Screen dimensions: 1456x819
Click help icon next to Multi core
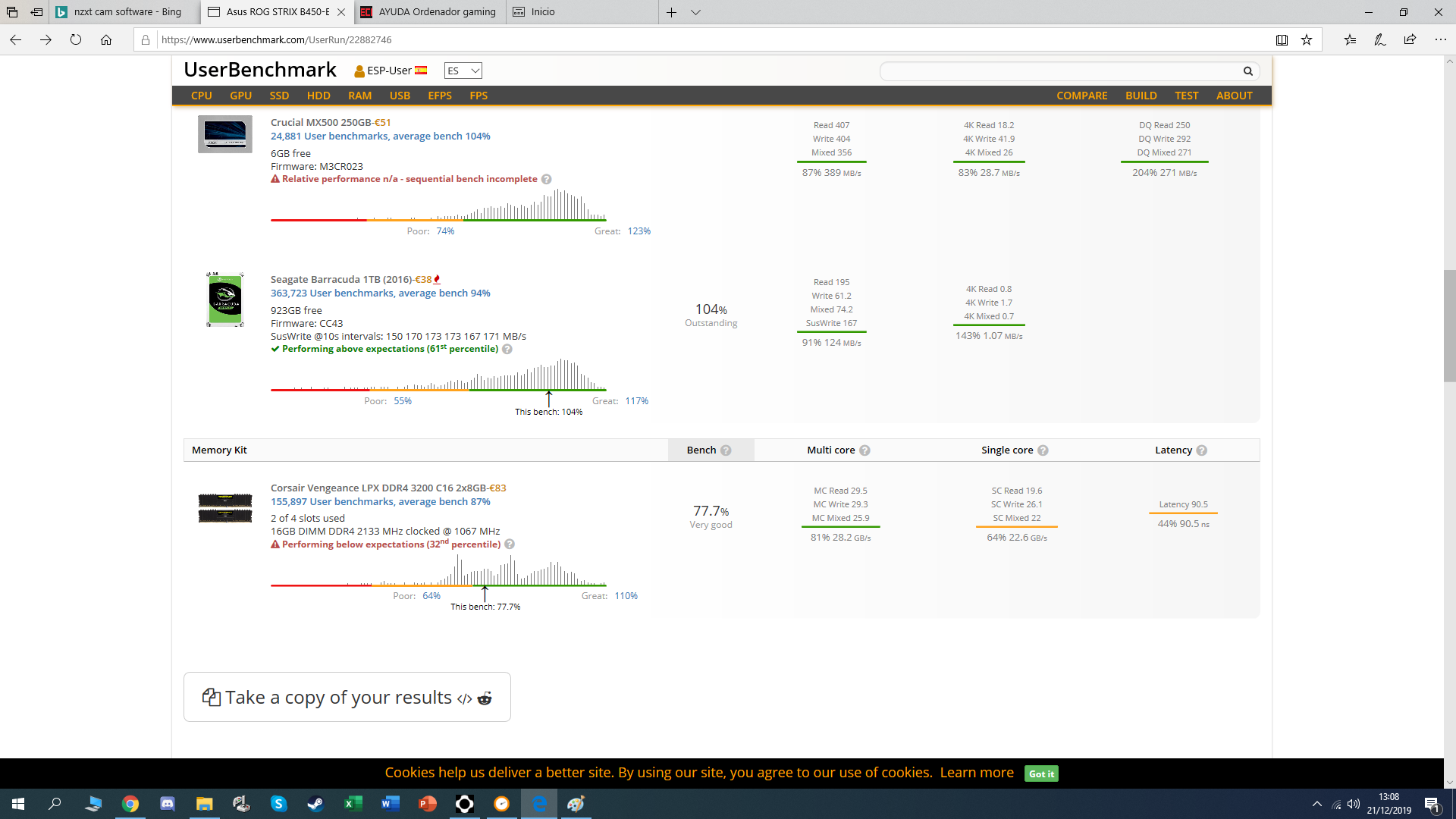864,450
